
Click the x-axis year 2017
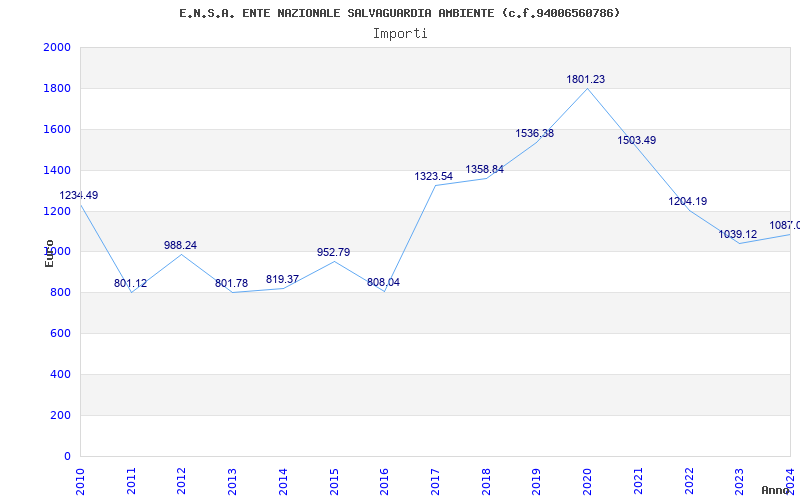(x=435, y=481)
